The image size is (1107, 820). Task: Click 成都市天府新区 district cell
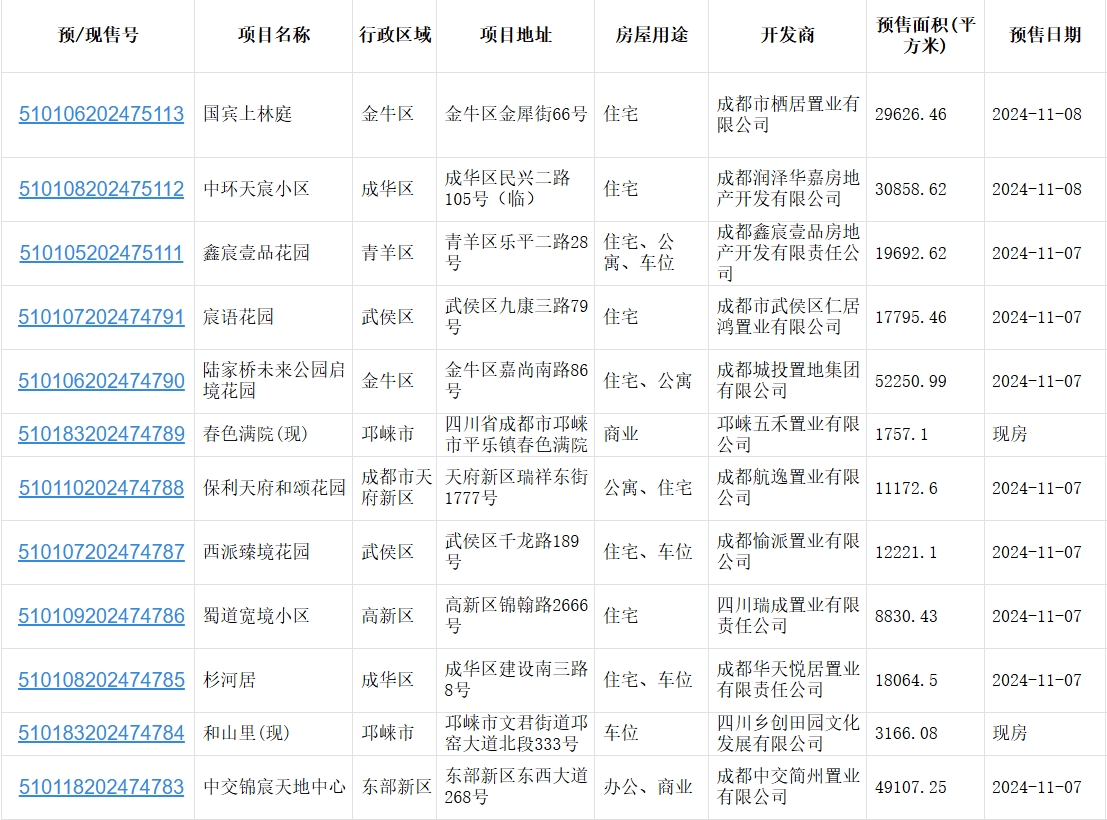[396, 487]
